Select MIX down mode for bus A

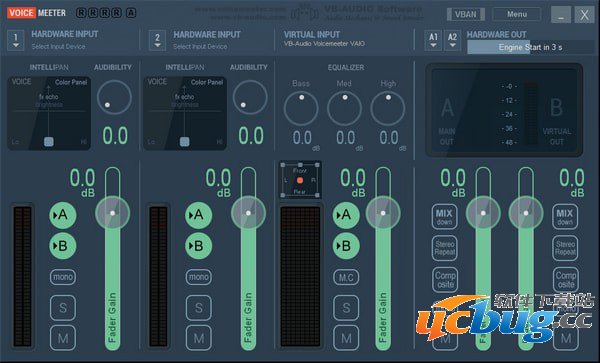click(x=444, y=217)
